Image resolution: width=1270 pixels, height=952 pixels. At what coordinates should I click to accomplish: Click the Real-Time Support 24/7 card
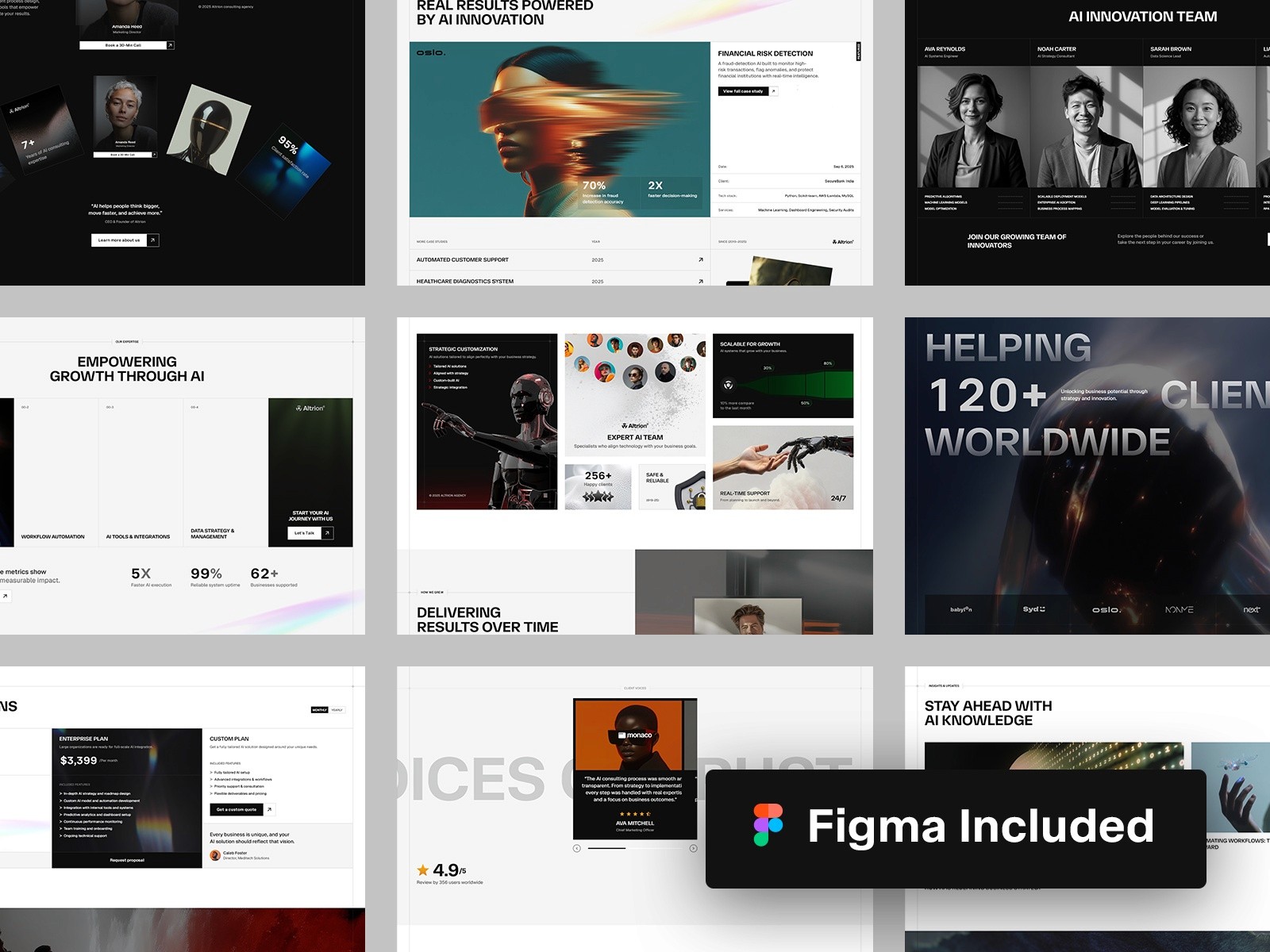point(783,467)
